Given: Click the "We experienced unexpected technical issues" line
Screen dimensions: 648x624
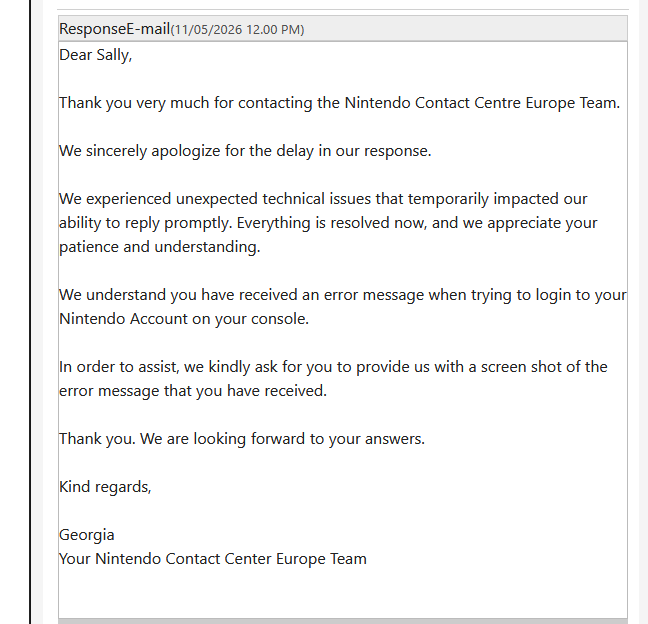Looking at the screenshot, I should 323,199.
